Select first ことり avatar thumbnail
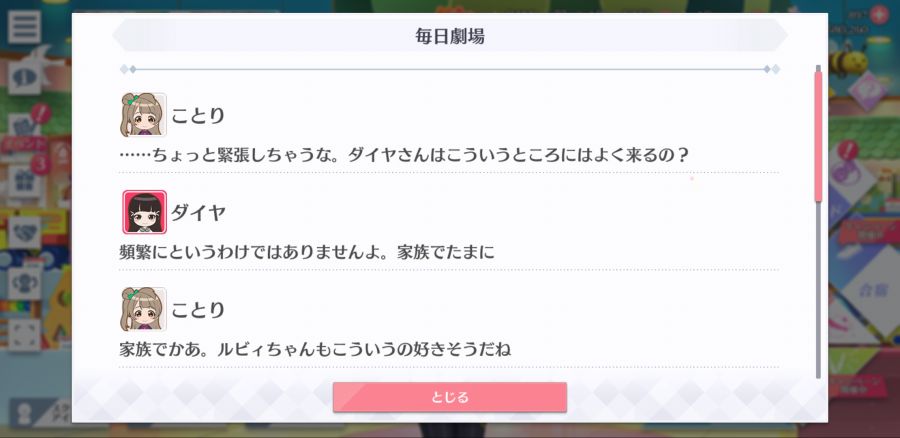This screenshot has width=900, height=438. pyautogui.click(x=143, y=115)
